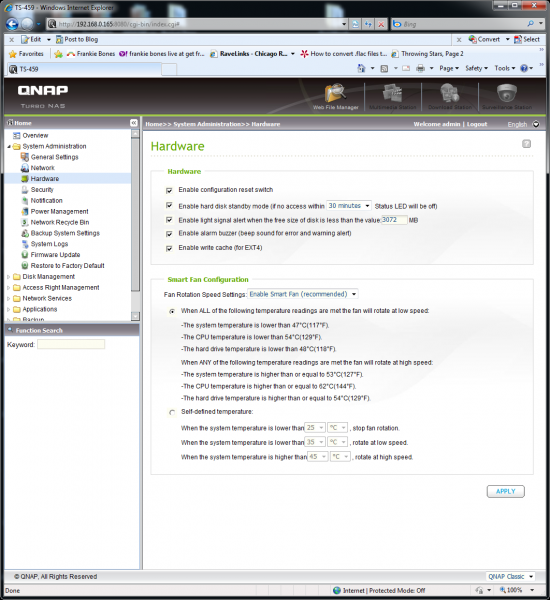Viewport: 550px width, 600px height.
Task: Click the Print icon in command bar
Action: [x=420, y=68]
